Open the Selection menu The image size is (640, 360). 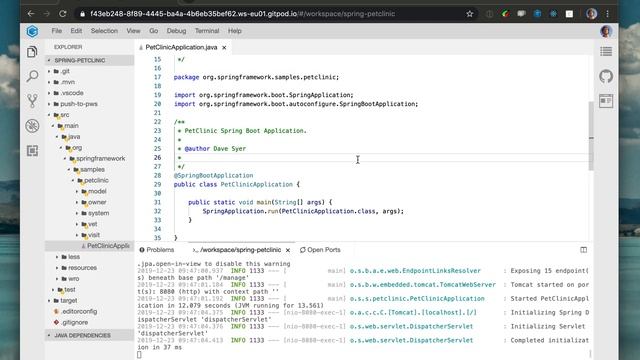pos(104,31)
